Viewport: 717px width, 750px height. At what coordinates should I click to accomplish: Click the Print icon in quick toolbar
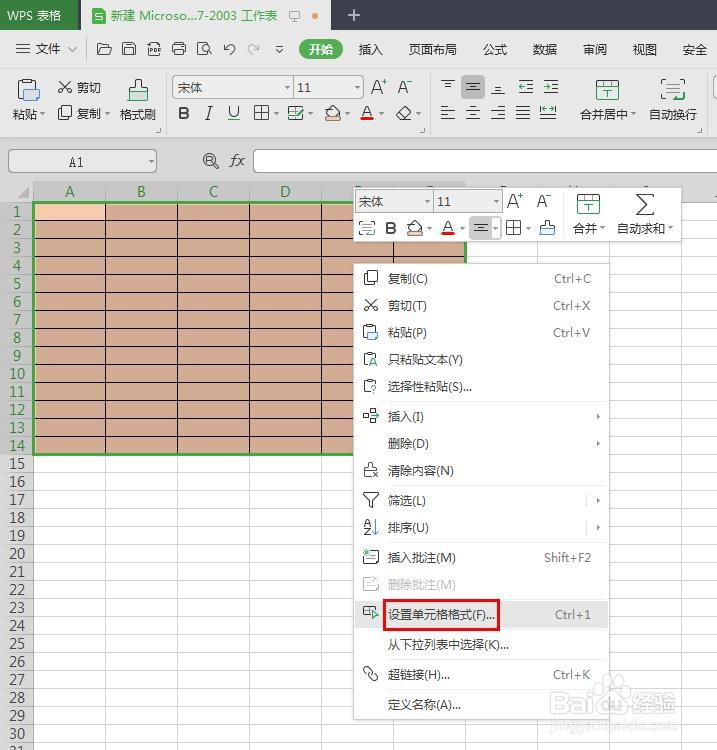pyautogui.click(x=179, y=49)
